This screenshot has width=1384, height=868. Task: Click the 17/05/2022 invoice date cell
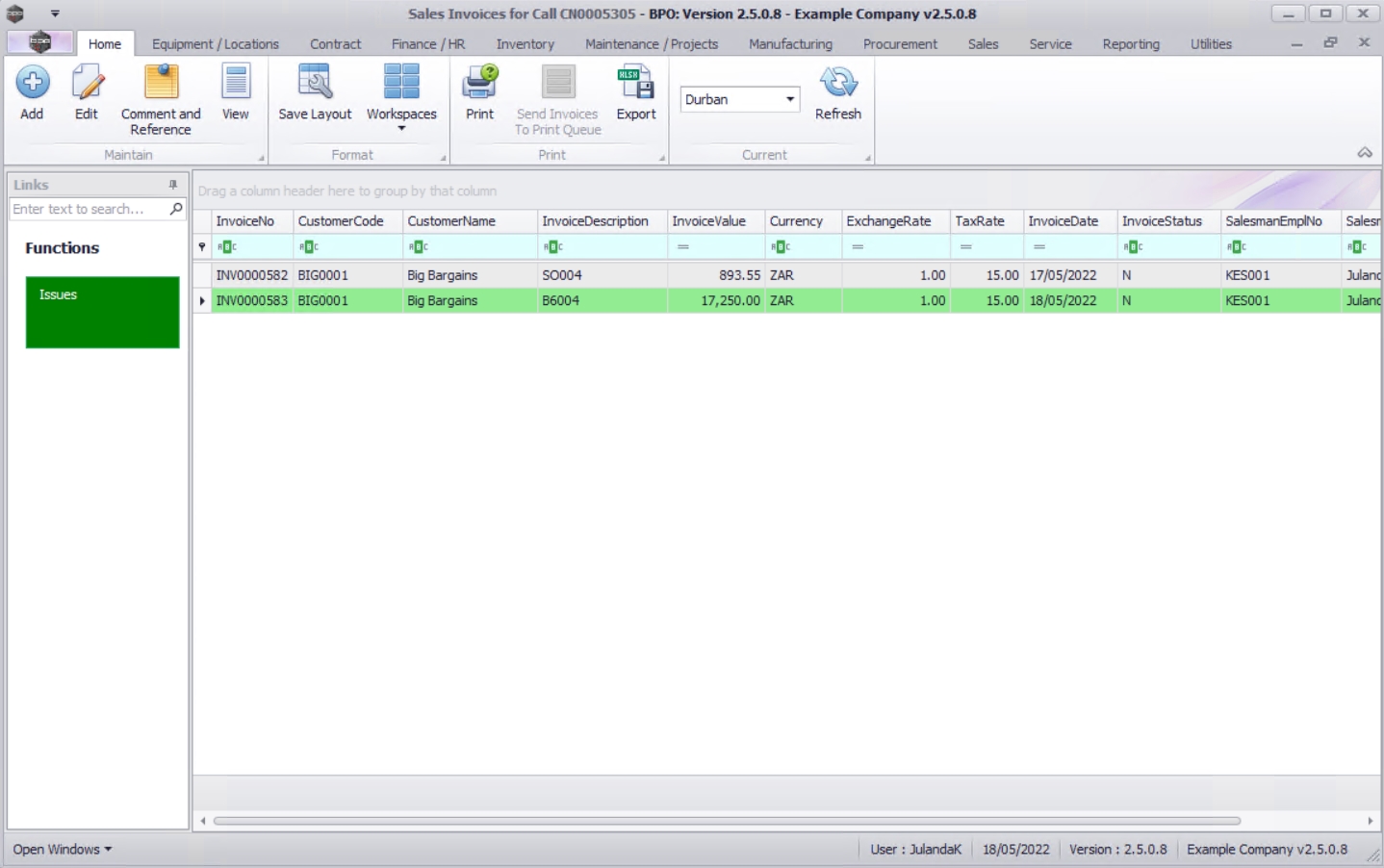click(x=1069, y=275)
